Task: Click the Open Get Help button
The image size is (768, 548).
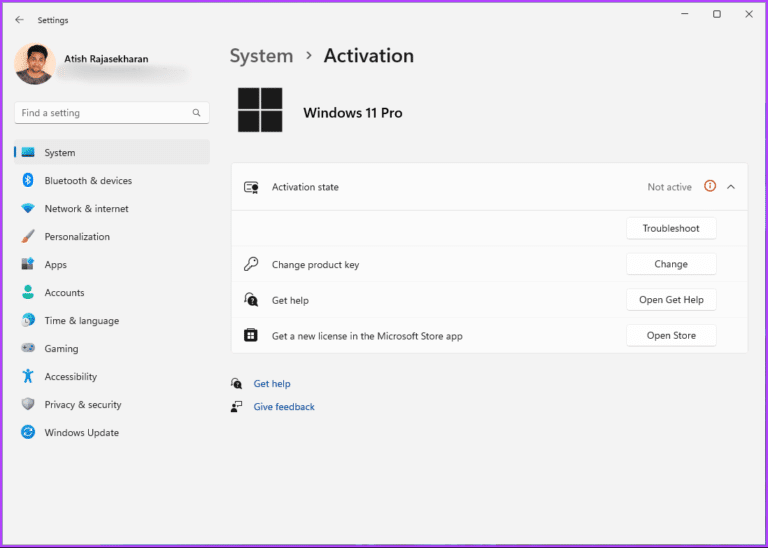Action: click(x=671, y=300)
